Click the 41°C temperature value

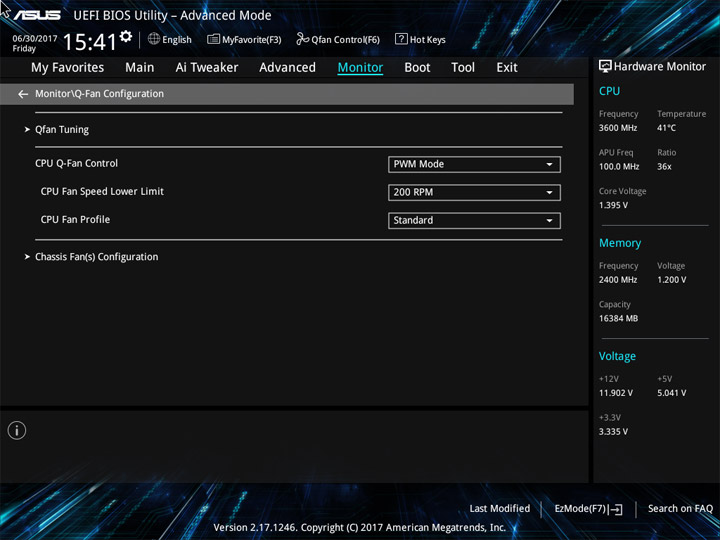pyautogui.click(x=666, y=128)
